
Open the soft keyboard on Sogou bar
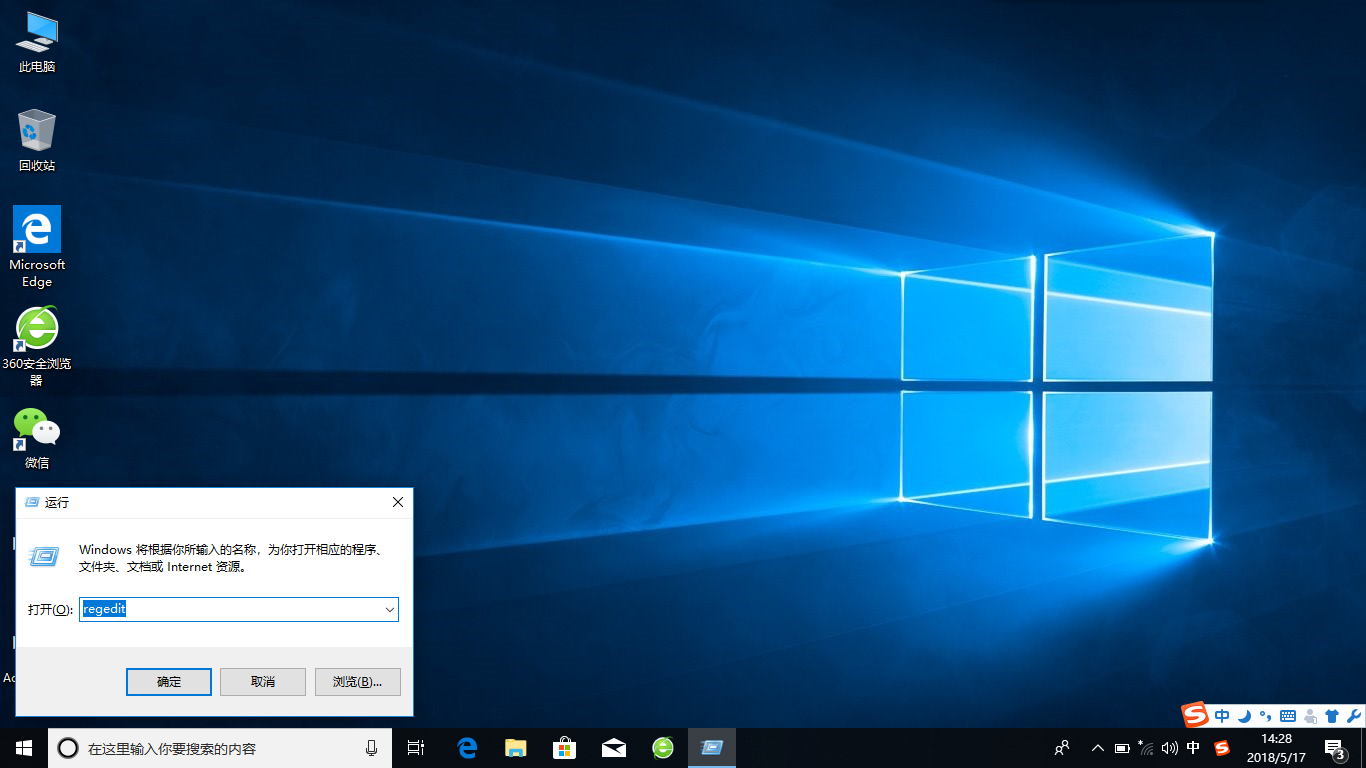[x=1288, y=716]
